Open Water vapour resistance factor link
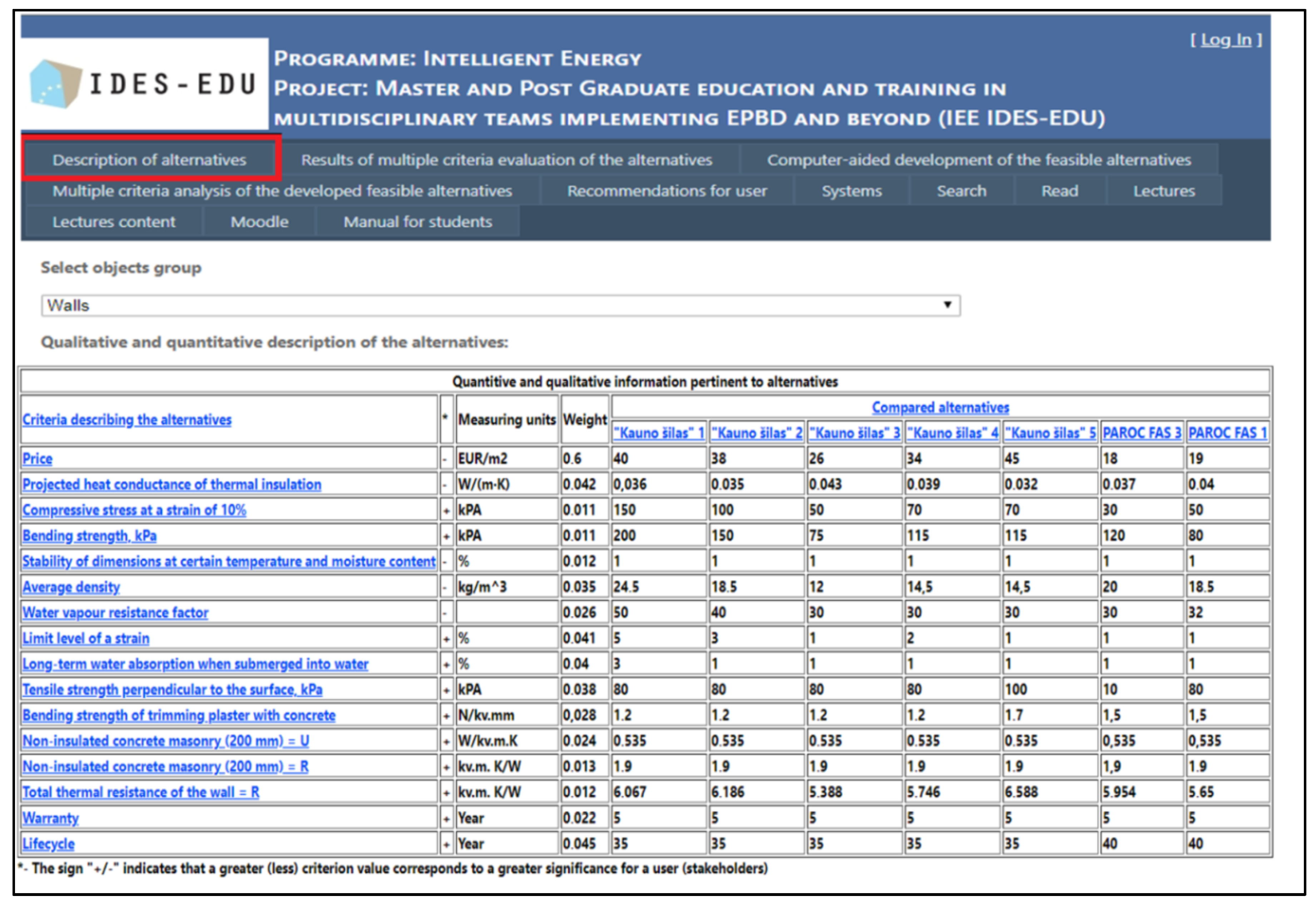Screen dimensions: 1316x901 (115, 613)
